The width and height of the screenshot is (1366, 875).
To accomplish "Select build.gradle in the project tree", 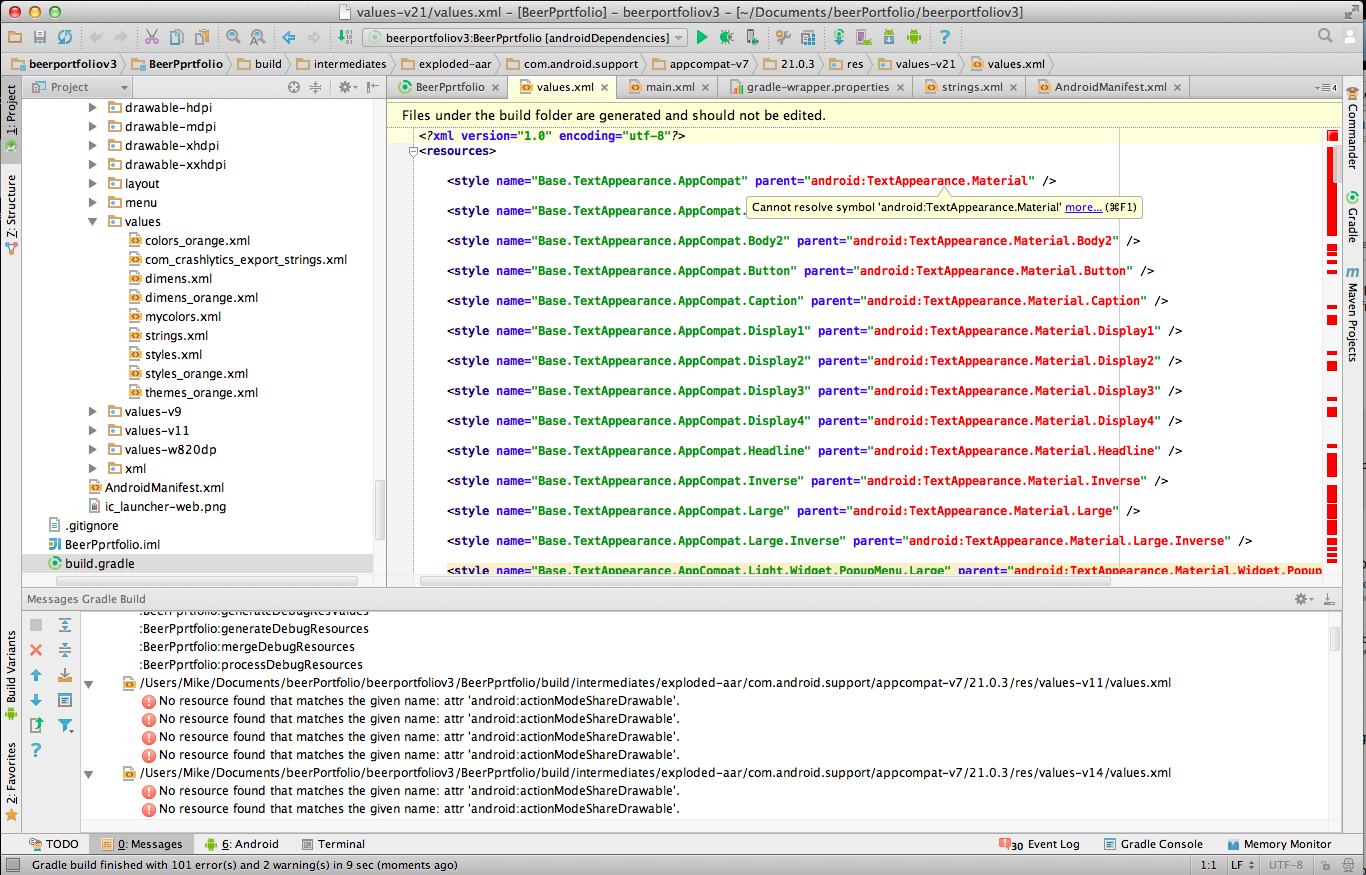I will (x=99, y=564).
